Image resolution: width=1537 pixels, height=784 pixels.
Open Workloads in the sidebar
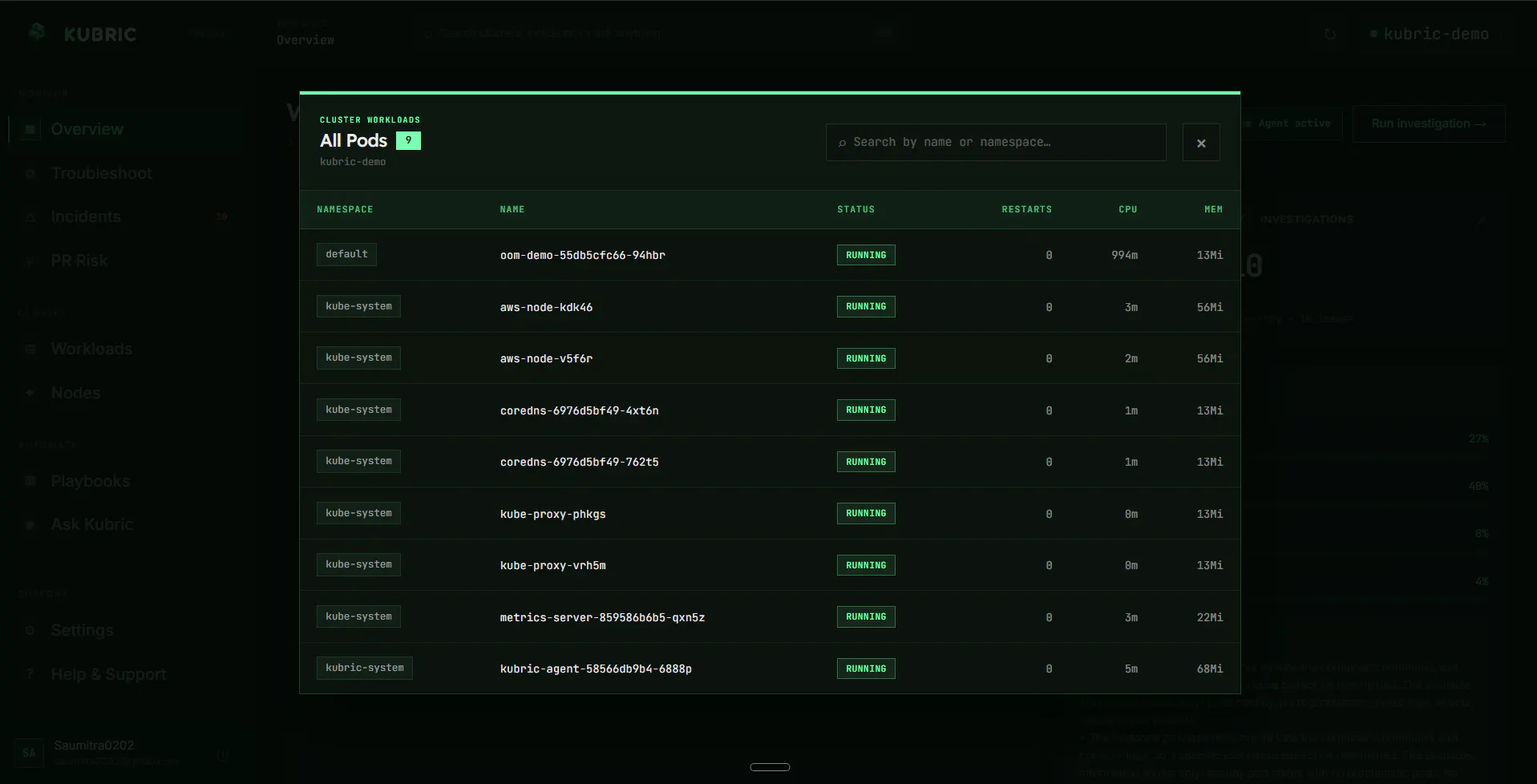[x=91, y=349]
